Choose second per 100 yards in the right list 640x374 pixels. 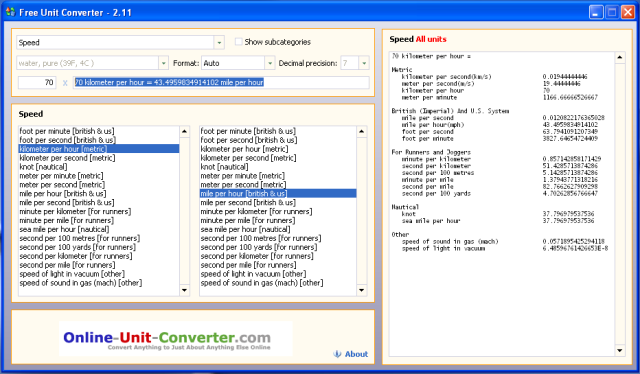point(278,247)
